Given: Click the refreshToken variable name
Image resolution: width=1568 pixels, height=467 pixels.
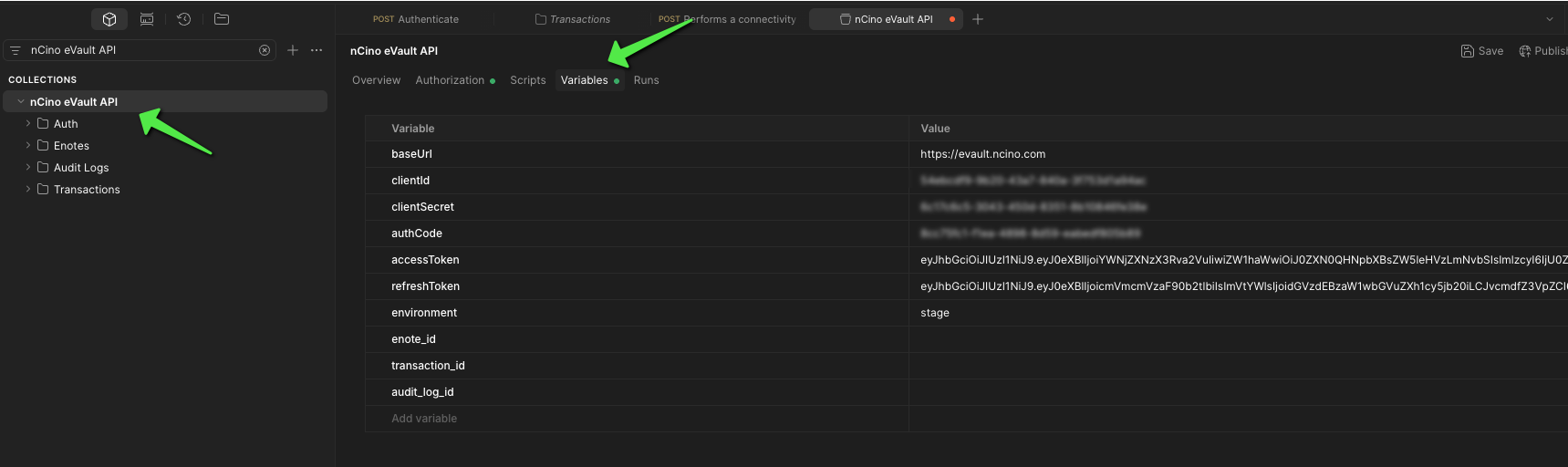Looking at the screenshot, I should [x=425, y=286].
